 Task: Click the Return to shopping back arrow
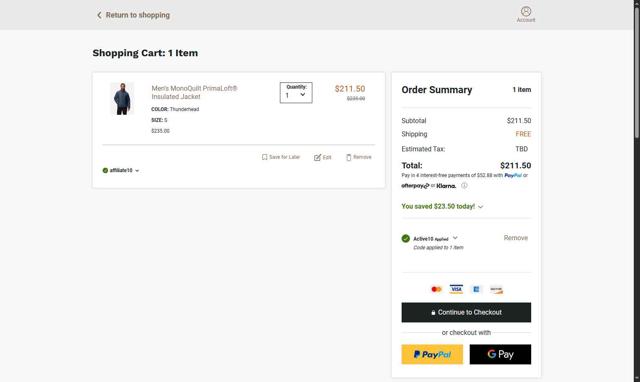coord(99,15)
